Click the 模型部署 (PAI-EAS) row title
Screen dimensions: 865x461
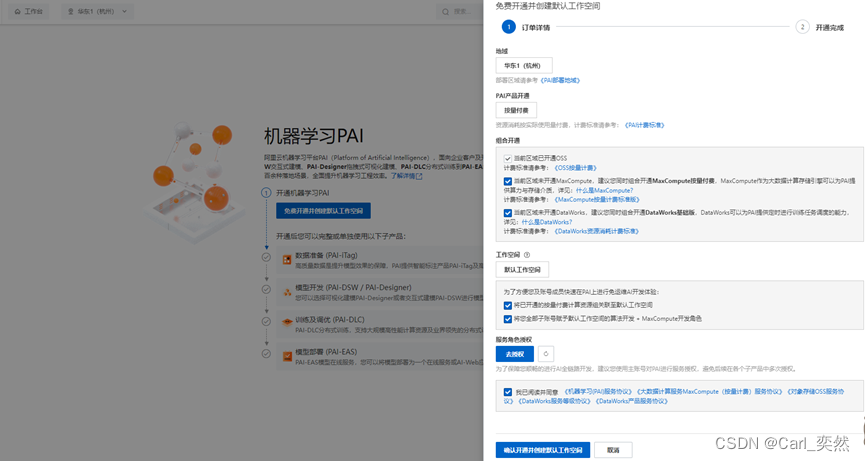tap(326, 352)
